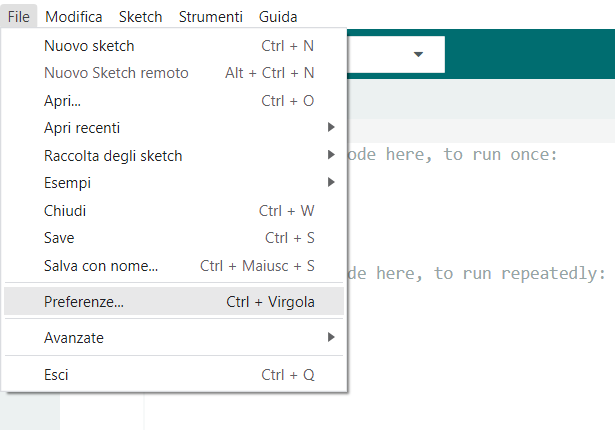The height and width of the screenshot is (430, 615).
Task: Close the File menu via File
Action: [18, 17]
